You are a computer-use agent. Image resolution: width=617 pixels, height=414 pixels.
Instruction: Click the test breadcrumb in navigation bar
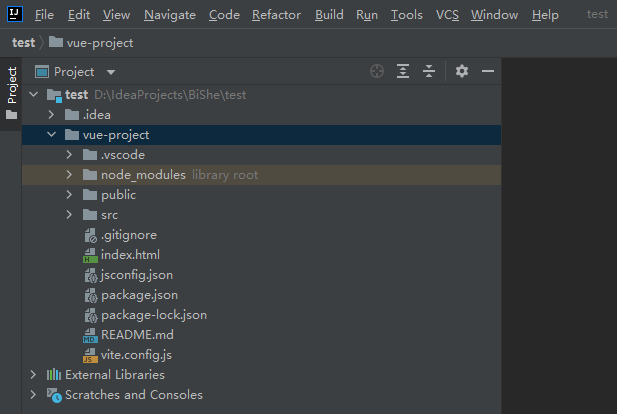coord(22,43)
